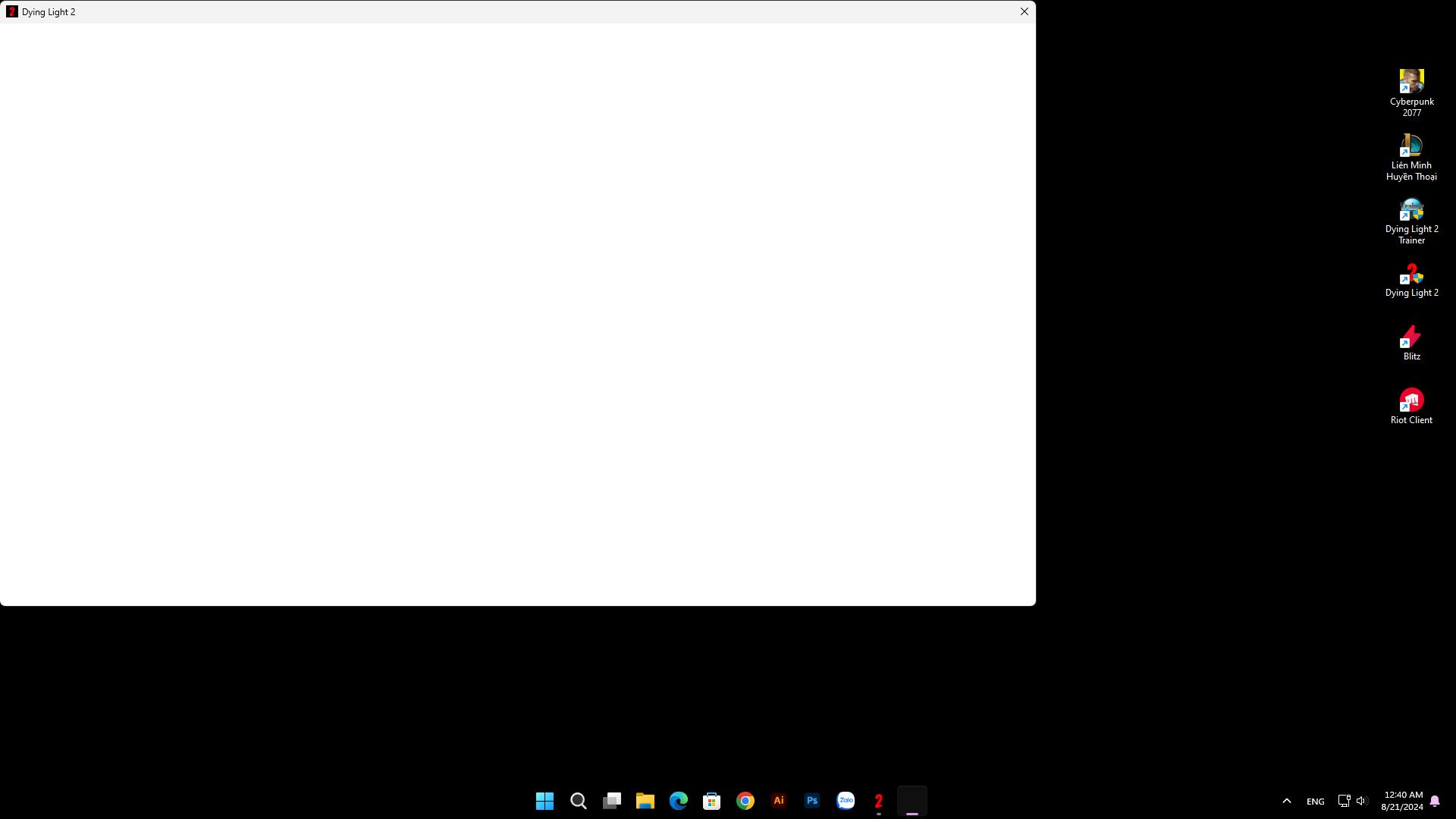Screen dimensions: 1456x819
Task: Close the Dying Light 2 window
Action: [x=1024, y=11]
